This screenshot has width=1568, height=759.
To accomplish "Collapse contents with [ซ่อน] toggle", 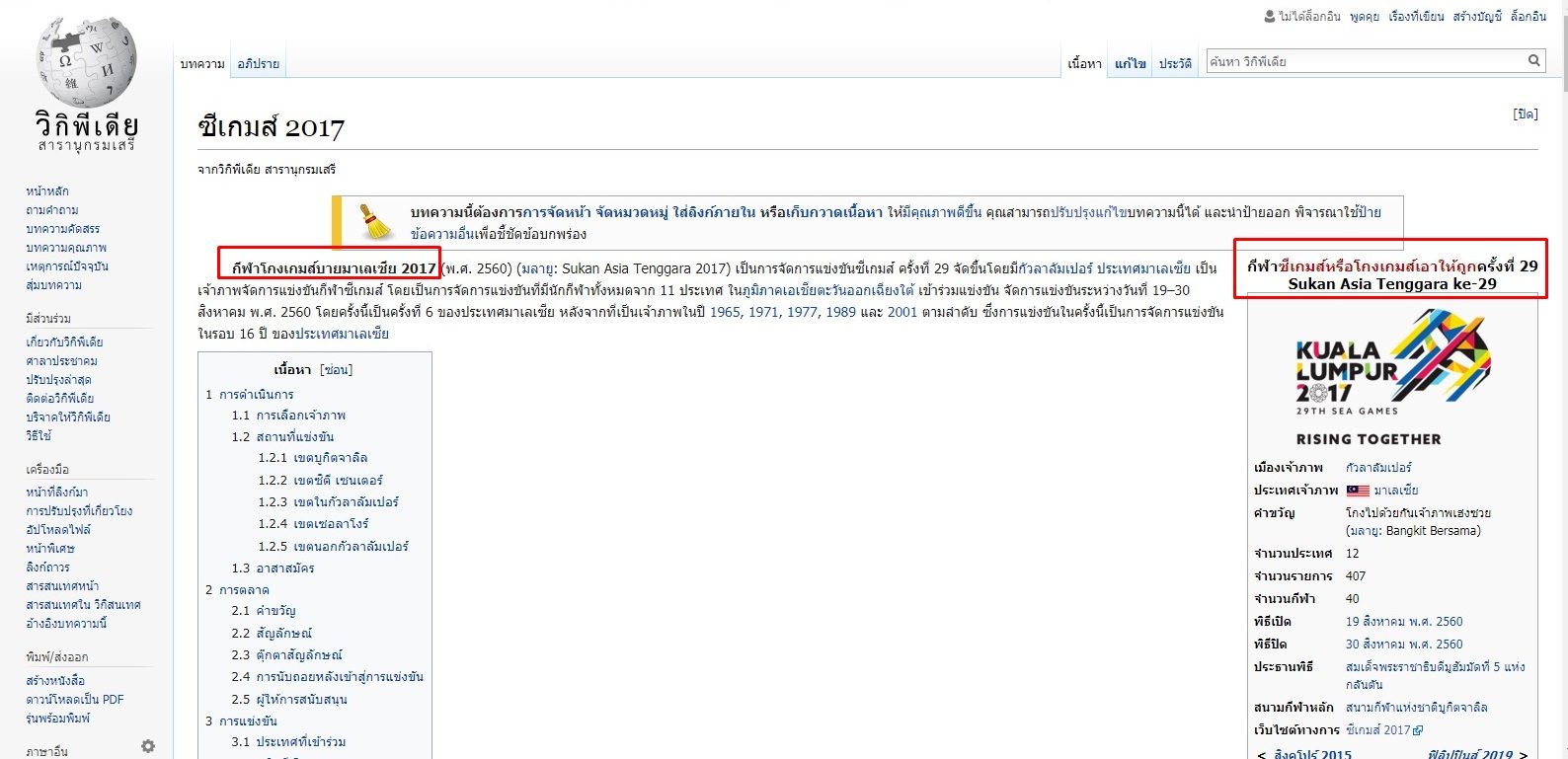I will pos(336,370).
